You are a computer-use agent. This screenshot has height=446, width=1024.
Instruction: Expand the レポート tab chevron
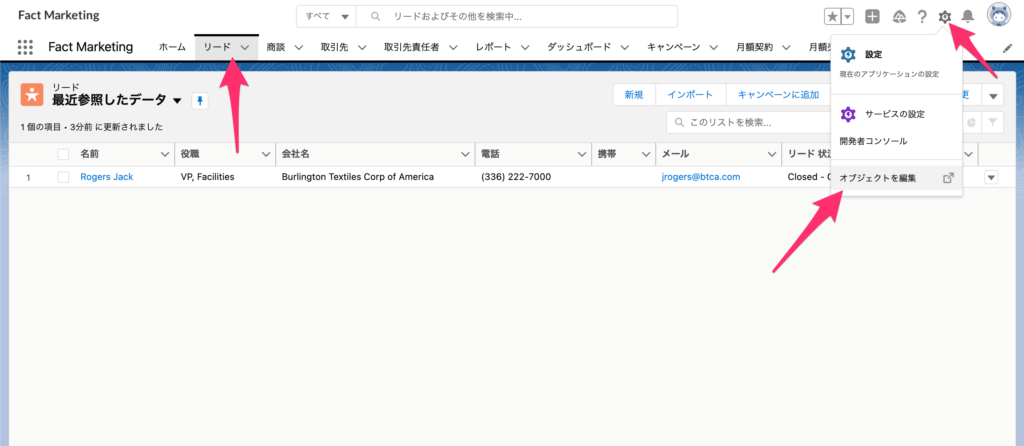[x=524, y=48]
